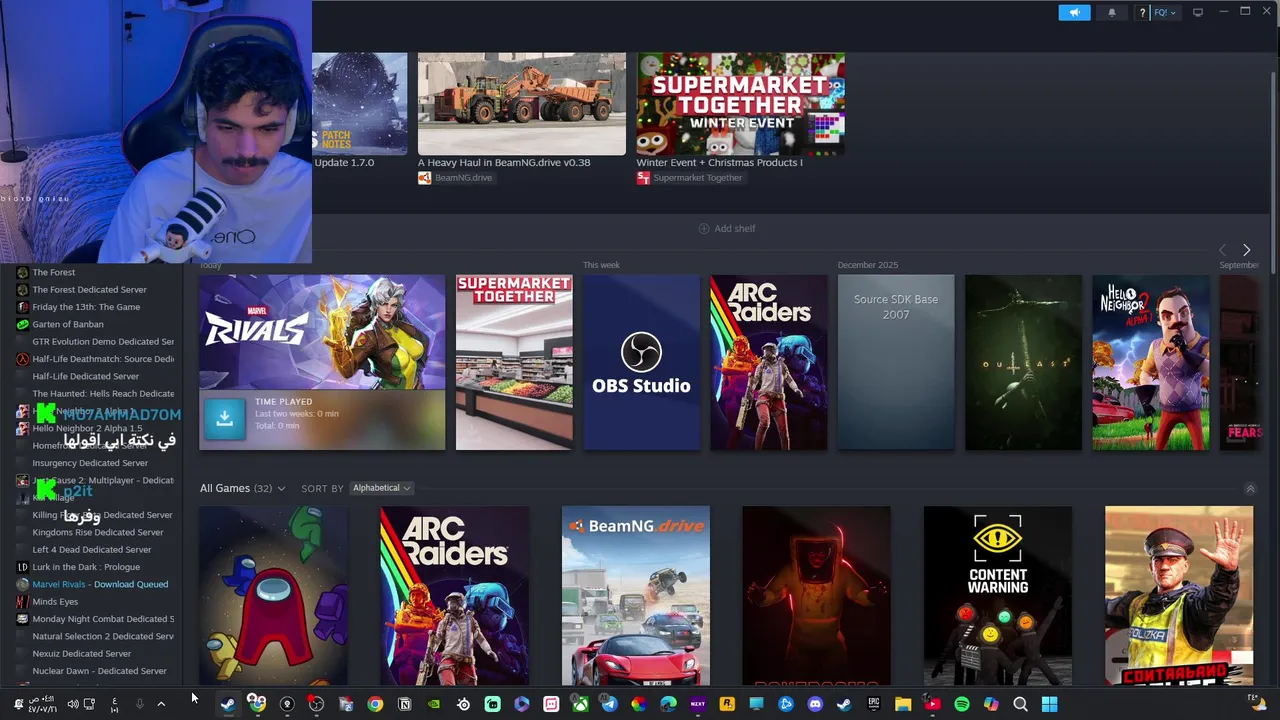The image size is (1280, 720).
Task: Open the Update 1.7.0 patch notes news
Action: tap(360, 104)
